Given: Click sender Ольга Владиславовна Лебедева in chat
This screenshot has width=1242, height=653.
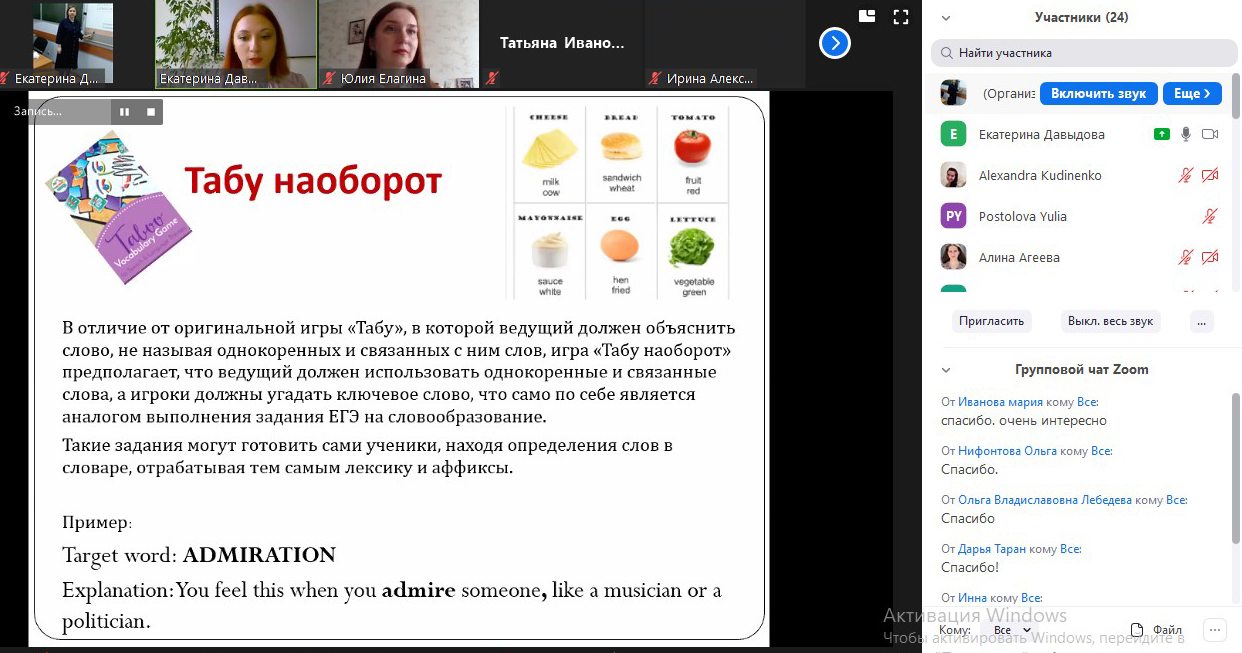Looking at the screenshot, I should point(1045,500).
